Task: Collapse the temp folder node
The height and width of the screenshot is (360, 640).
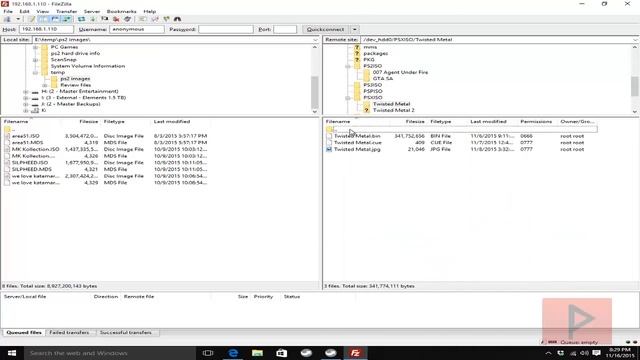Action: coord(36,72)
